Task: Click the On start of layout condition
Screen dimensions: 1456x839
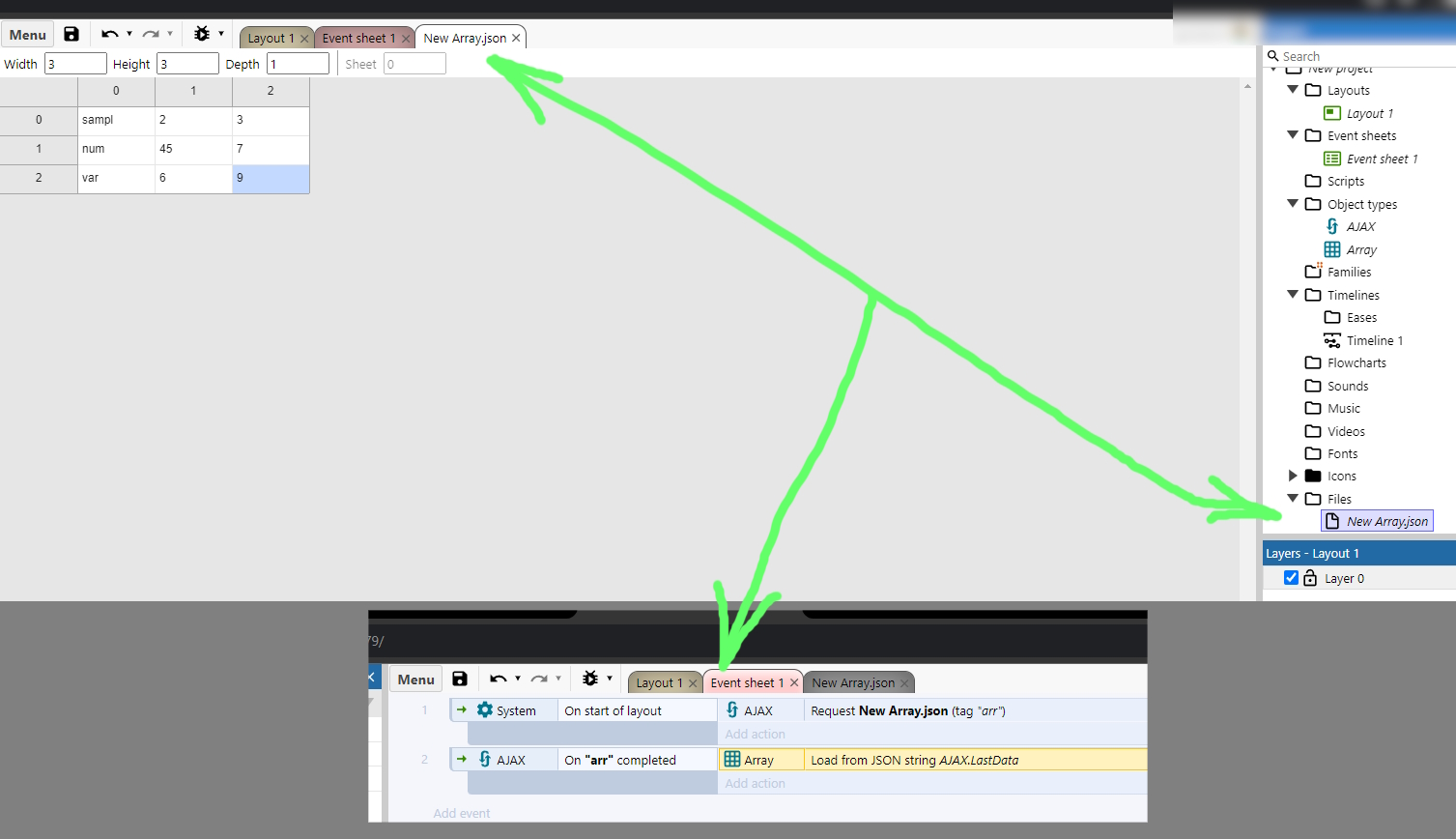Action: coord(638,710)
